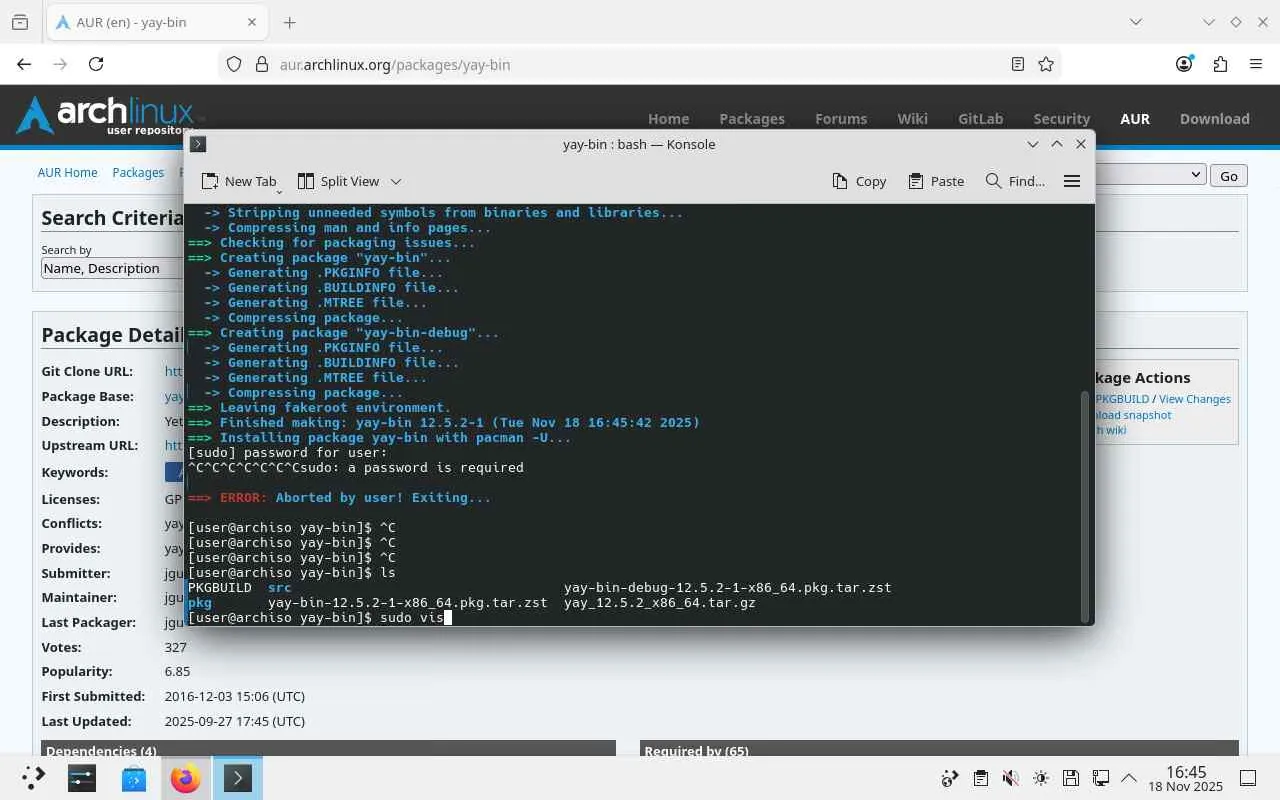
Task: Click the Firefox address bar URL
Action: tap(395, 64)
